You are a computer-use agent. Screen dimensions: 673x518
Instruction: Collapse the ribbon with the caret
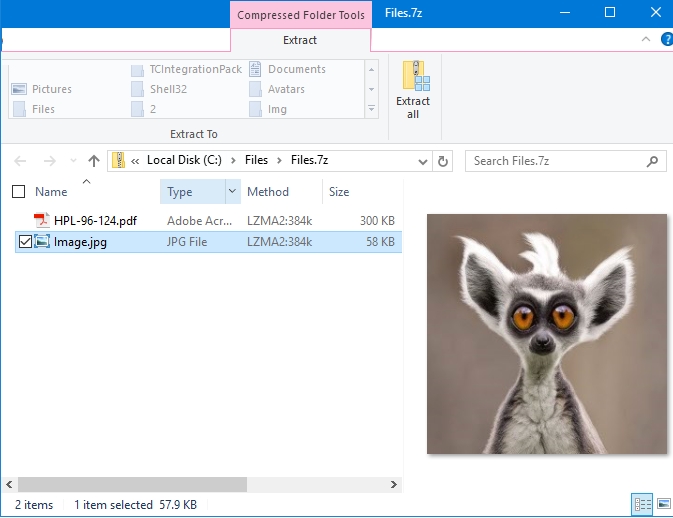[646, 39]
